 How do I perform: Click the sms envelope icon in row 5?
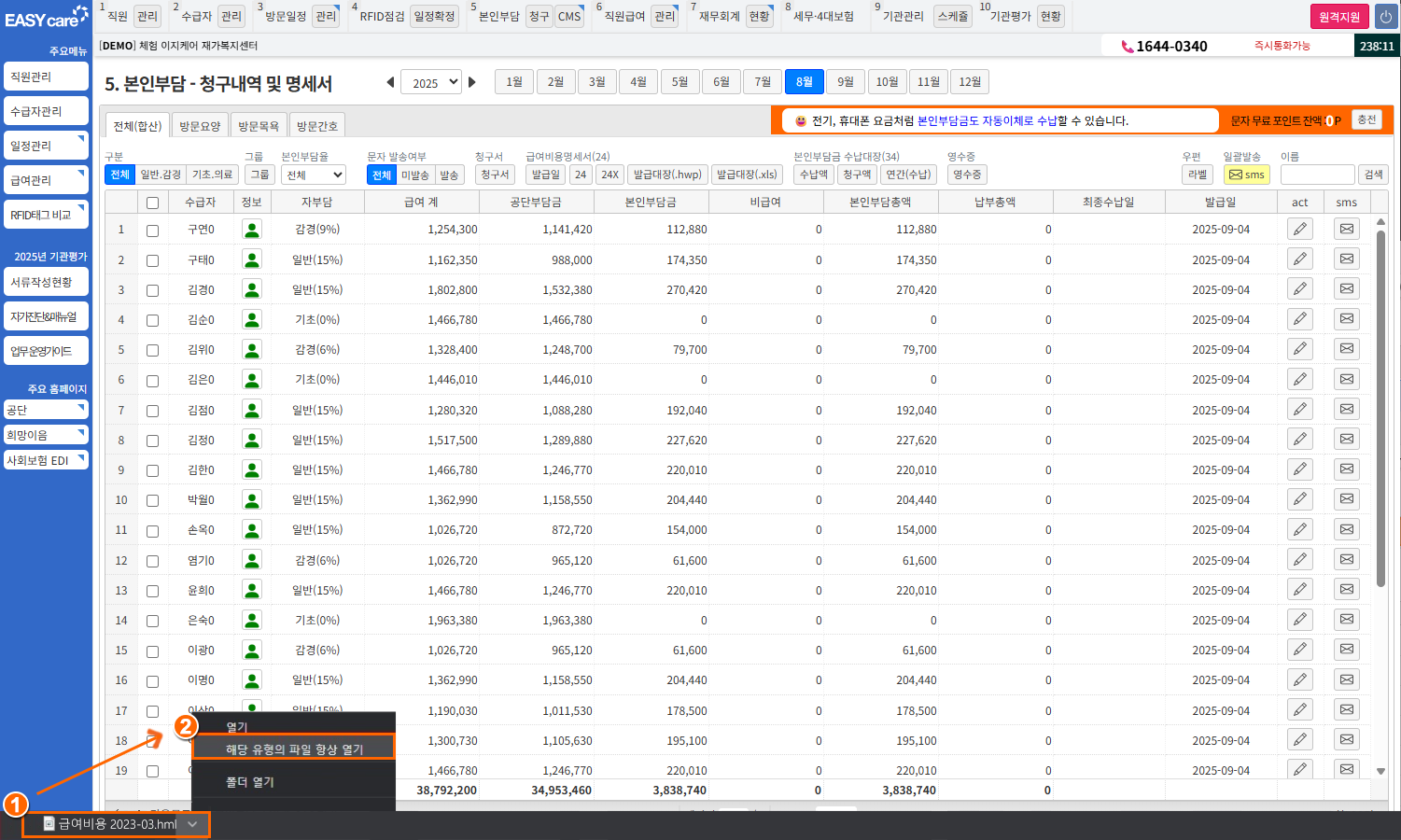click(x=1346, y=349)
